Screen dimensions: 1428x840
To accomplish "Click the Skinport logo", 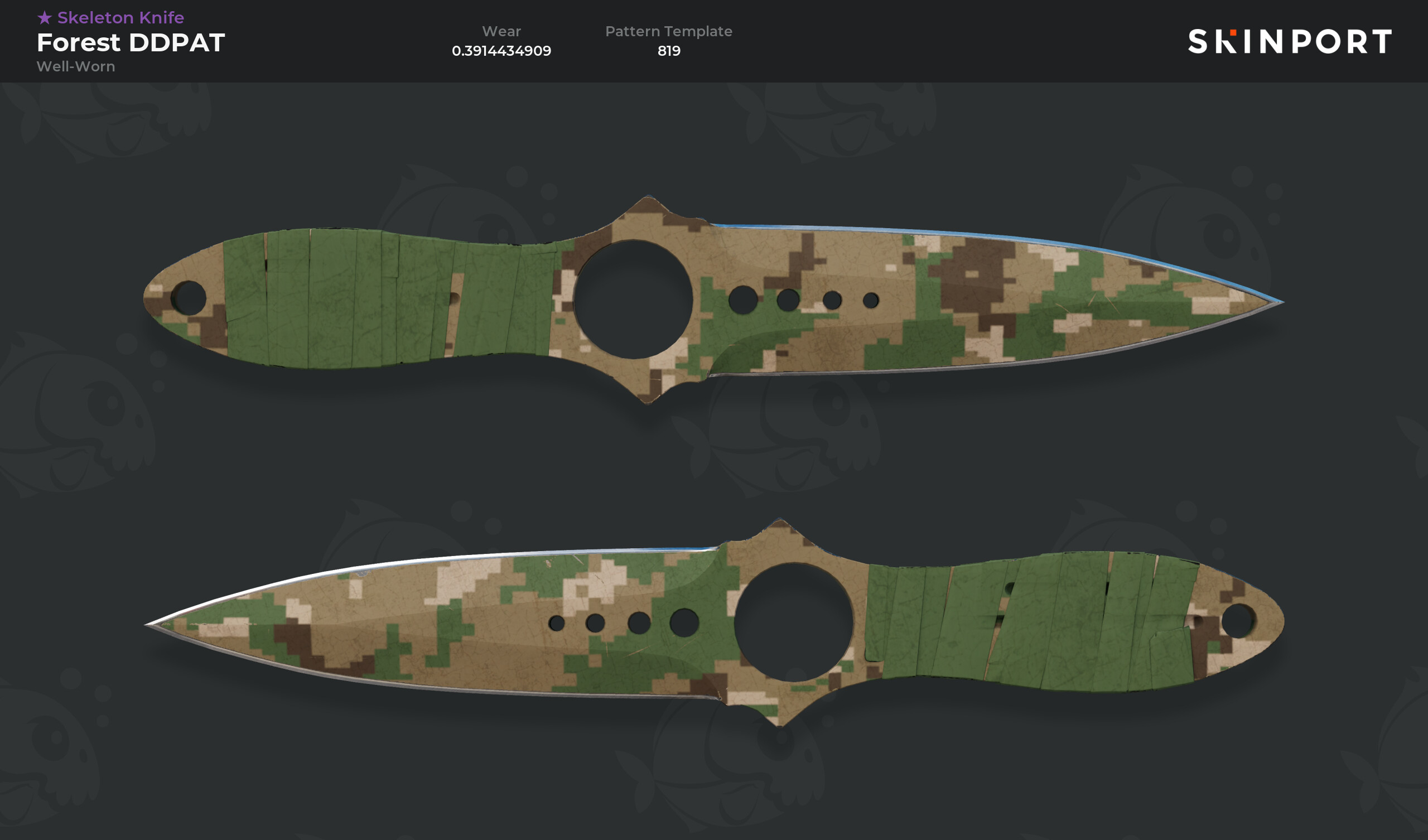I will (1289, 41).
